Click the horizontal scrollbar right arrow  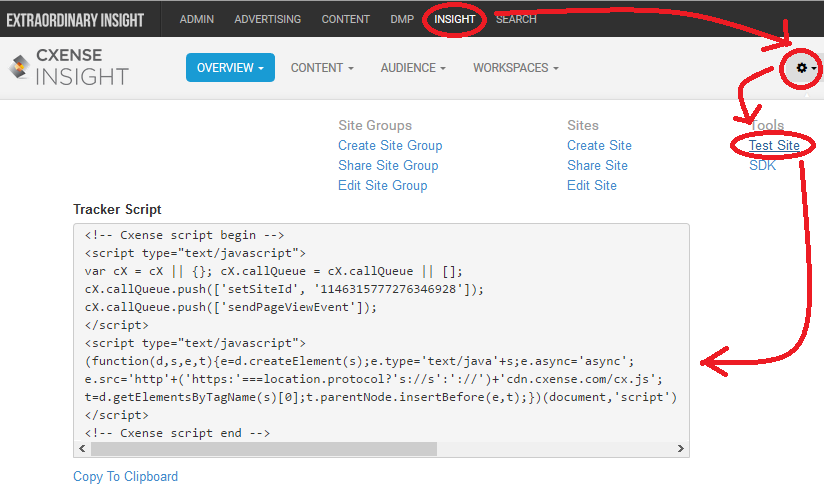point(681,448)
